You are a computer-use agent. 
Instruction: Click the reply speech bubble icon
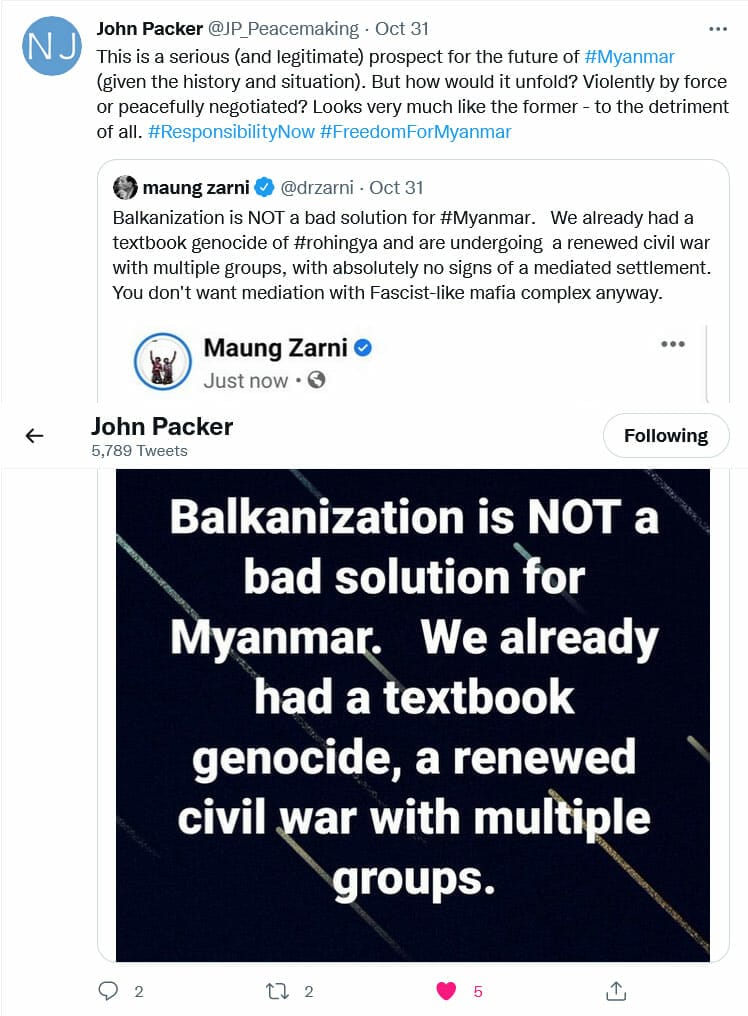[x=109, y=990]
